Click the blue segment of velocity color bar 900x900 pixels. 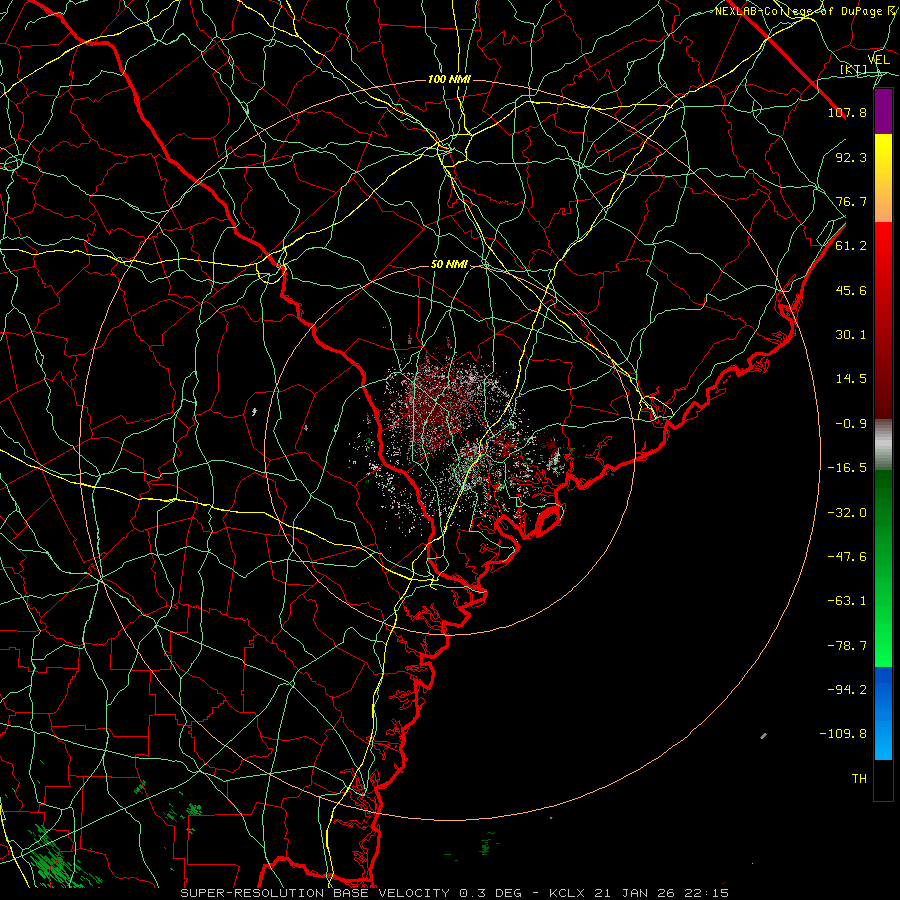click(x=883, y=713)
